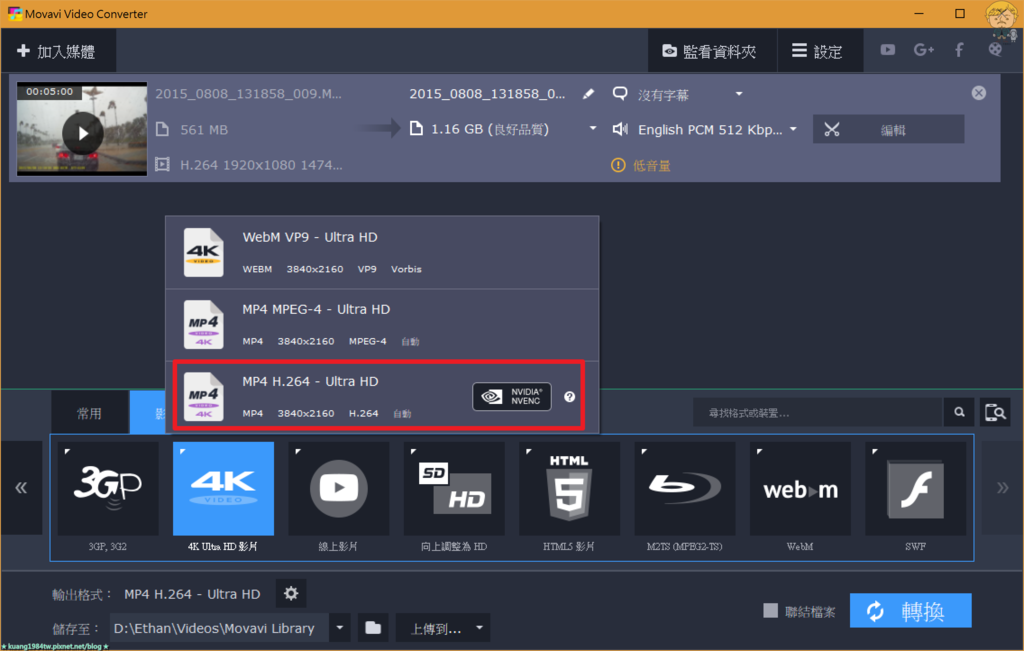
Task: Switch to the 常用 tab
Action: (90, 413)
